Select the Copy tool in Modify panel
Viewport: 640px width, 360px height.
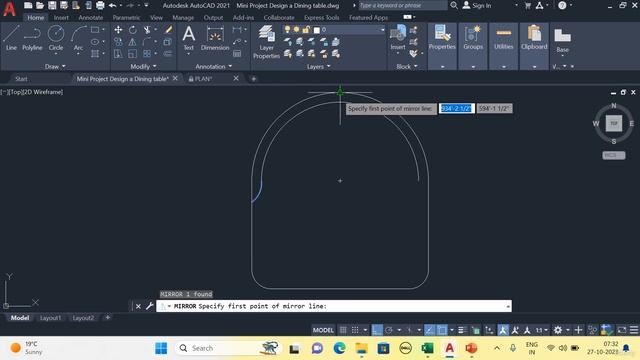(x=118, y=42)
